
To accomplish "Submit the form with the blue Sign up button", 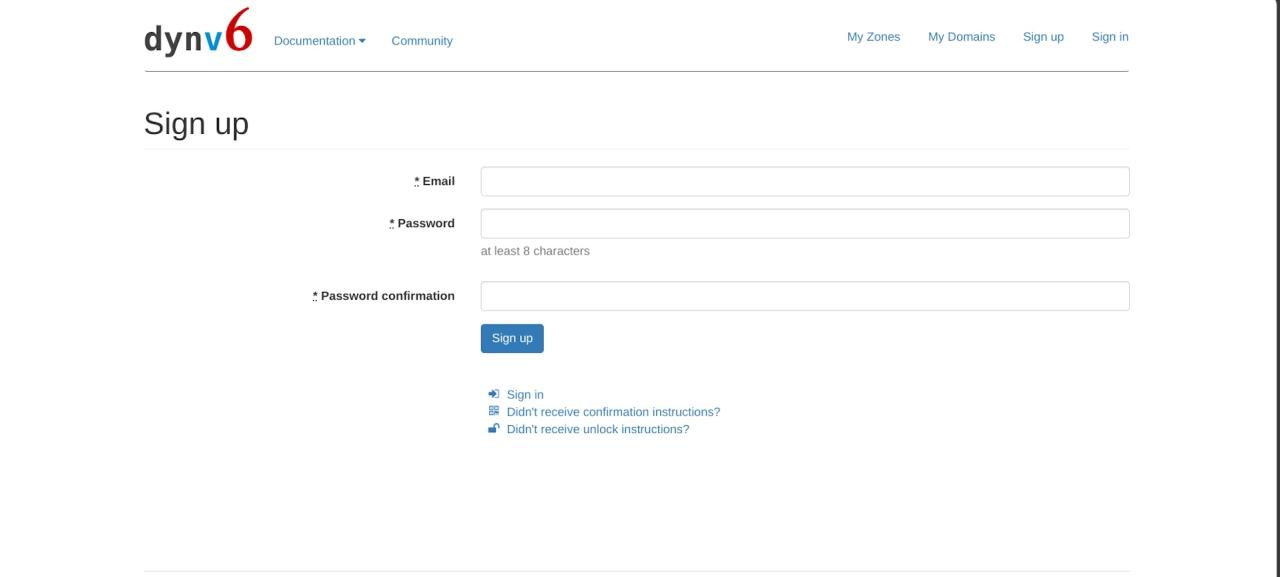I will coord(512,338).
